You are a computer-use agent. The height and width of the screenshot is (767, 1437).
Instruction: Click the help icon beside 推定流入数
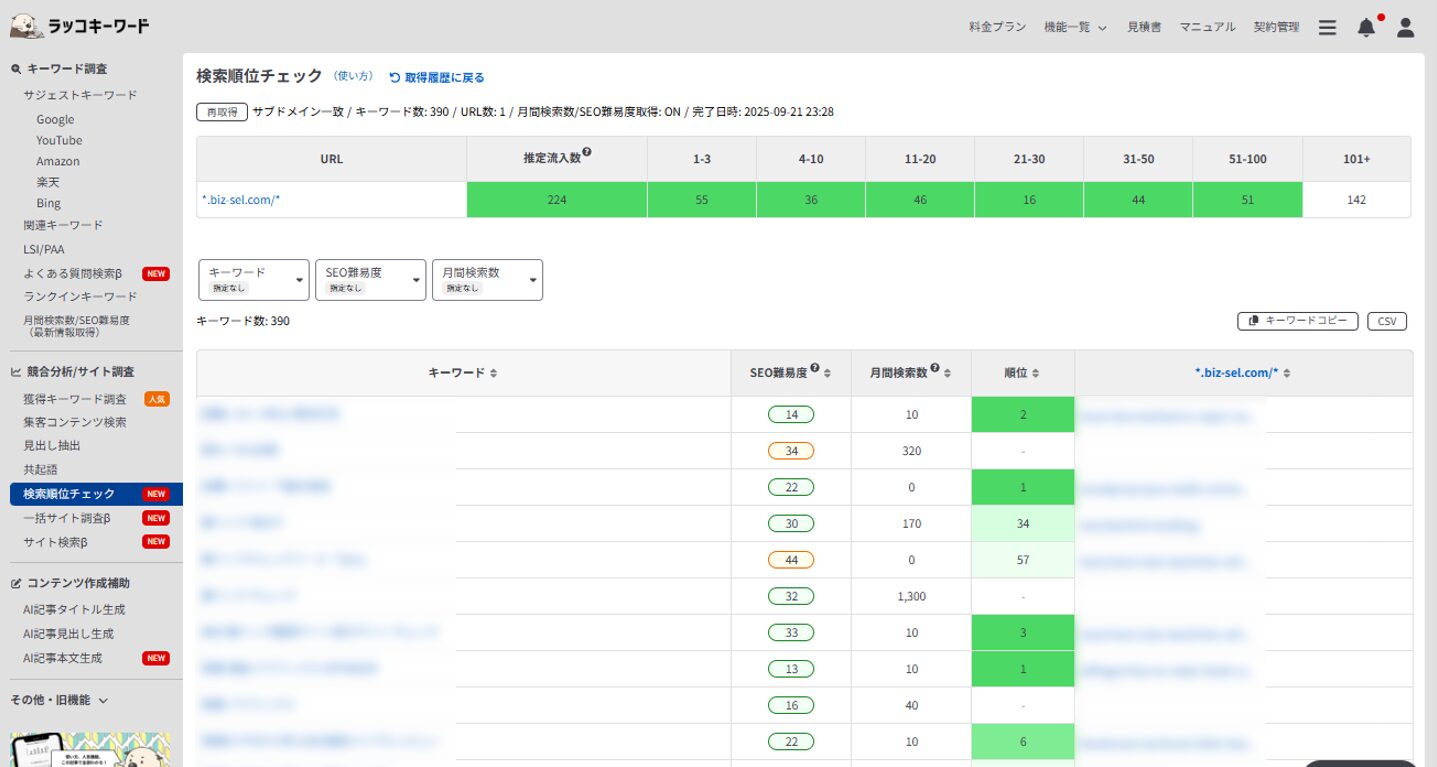click(587, 152)
